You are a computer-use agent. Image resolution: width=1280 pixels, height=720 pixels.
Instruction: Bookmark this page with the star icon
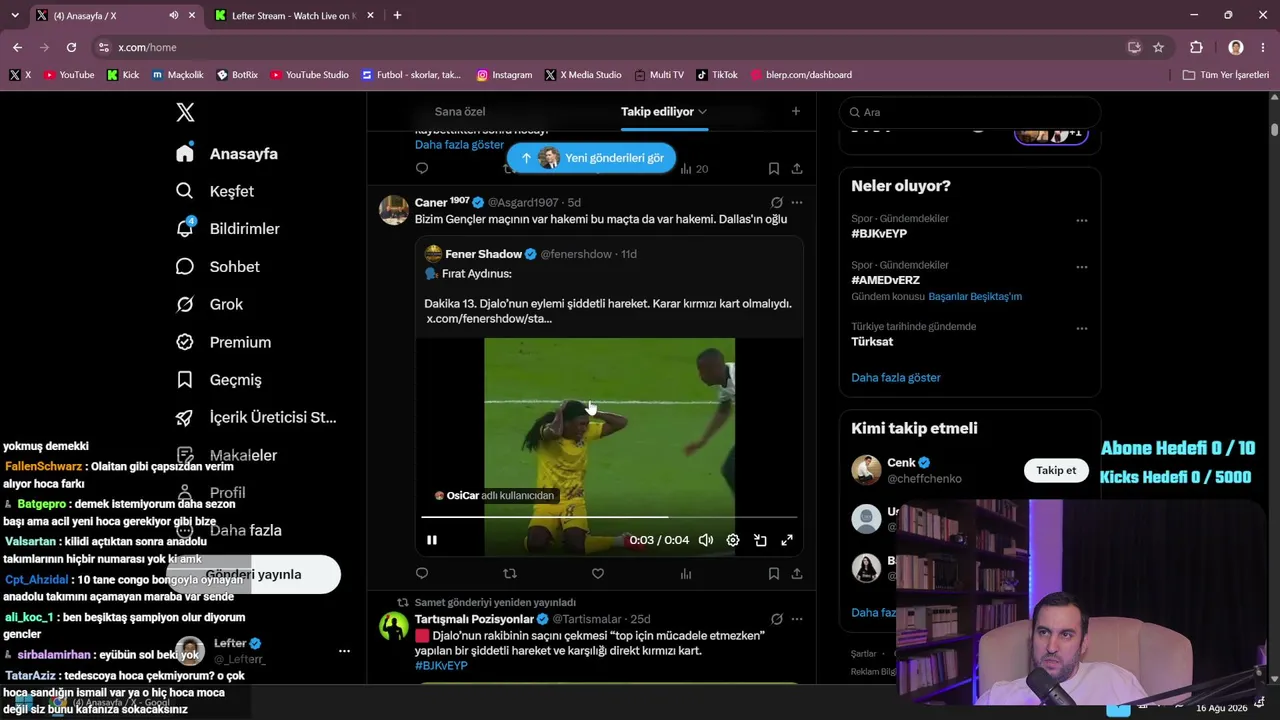pos(1158,47)
